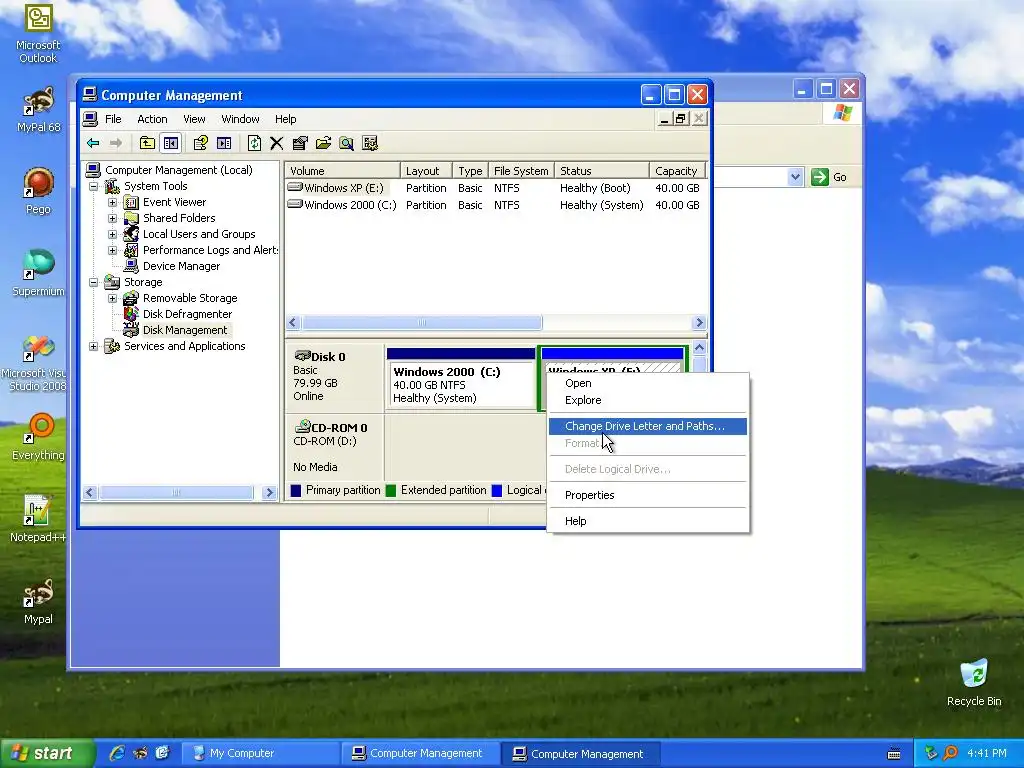Click the Back arrow in Computer Management toolbar
Image resolution: width=1024 pixels, height=768 pixels.
(93, 143)
